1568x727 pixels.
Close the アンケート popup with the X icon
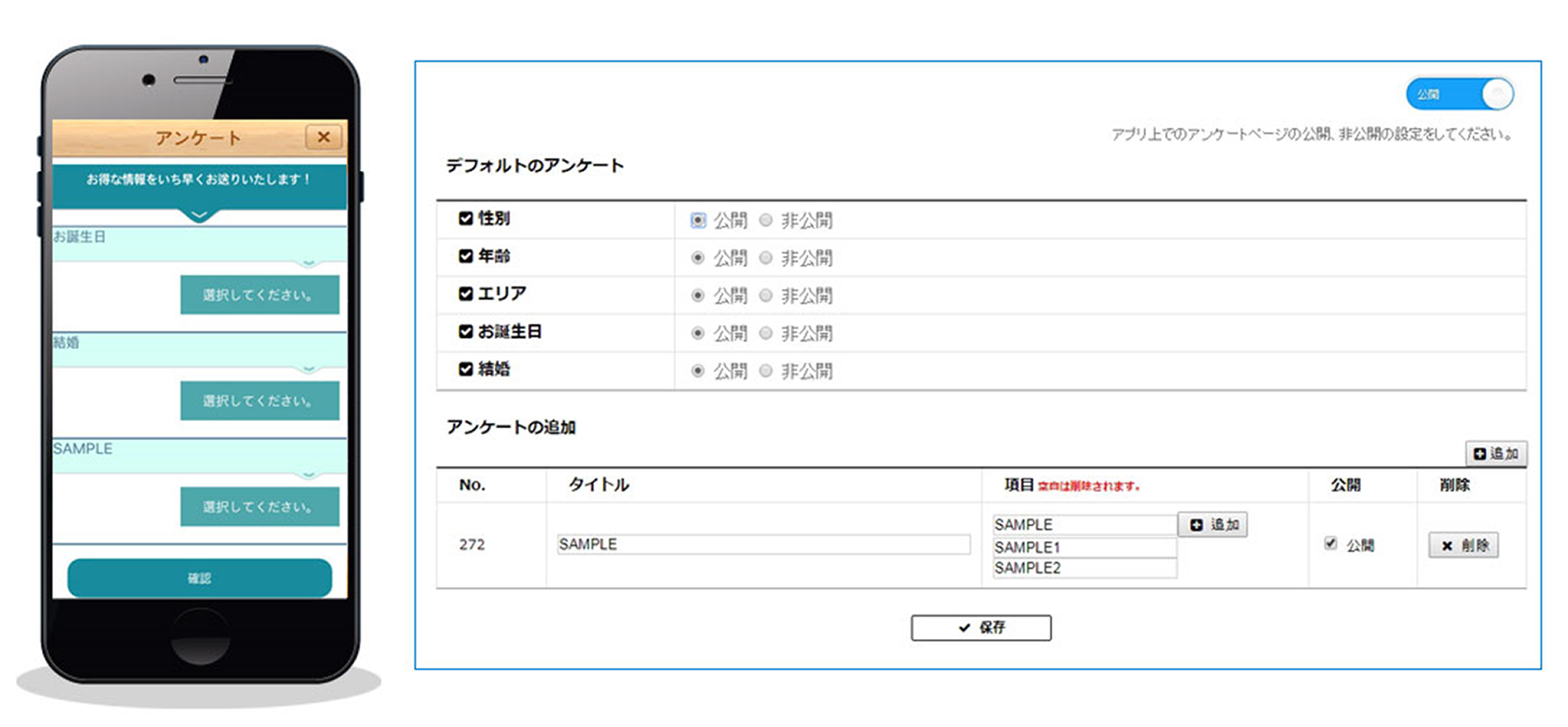322,137
